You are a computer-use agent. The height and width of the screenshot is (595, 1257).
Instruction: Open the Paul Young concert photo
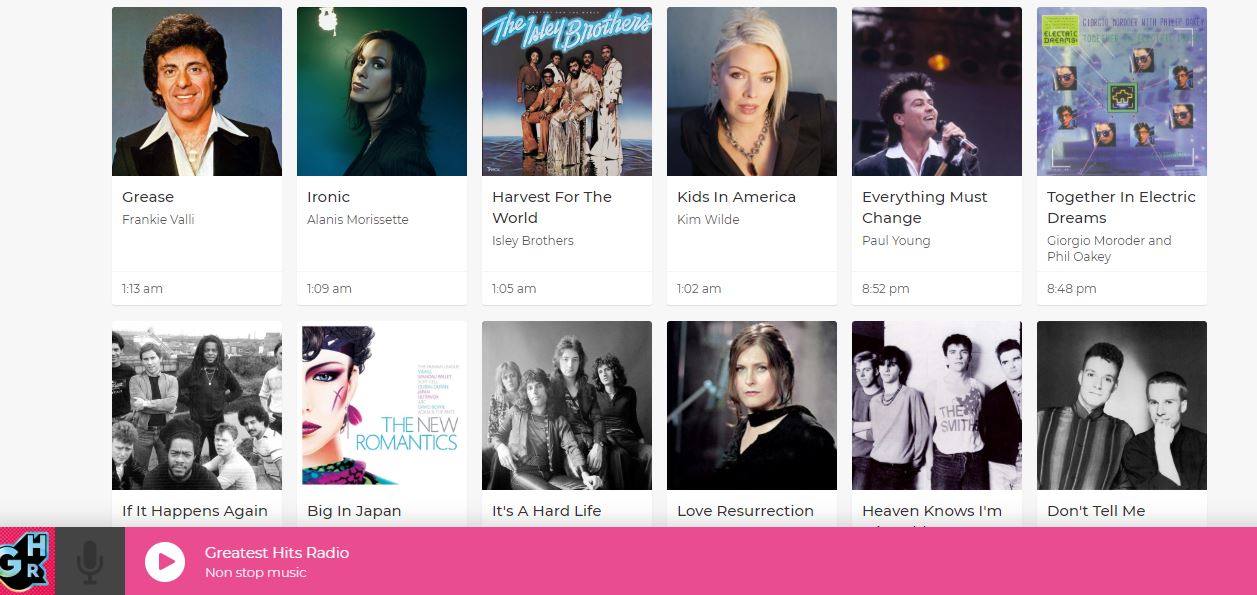pyautogui.click(x=937, y=91)
